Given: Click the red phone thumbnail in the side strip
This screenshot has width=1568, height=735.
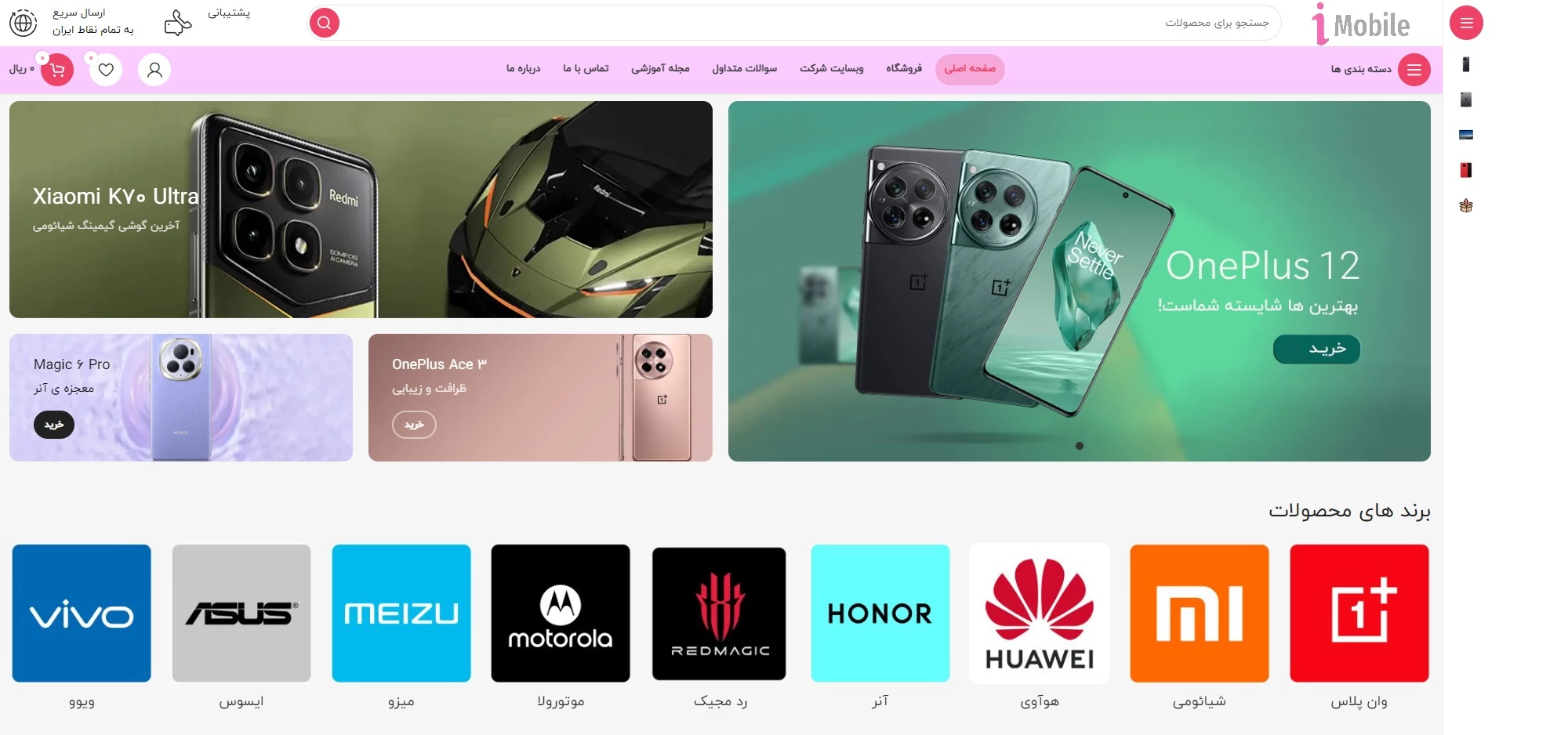Looking at the screenshot, I should click(1466, 170).
